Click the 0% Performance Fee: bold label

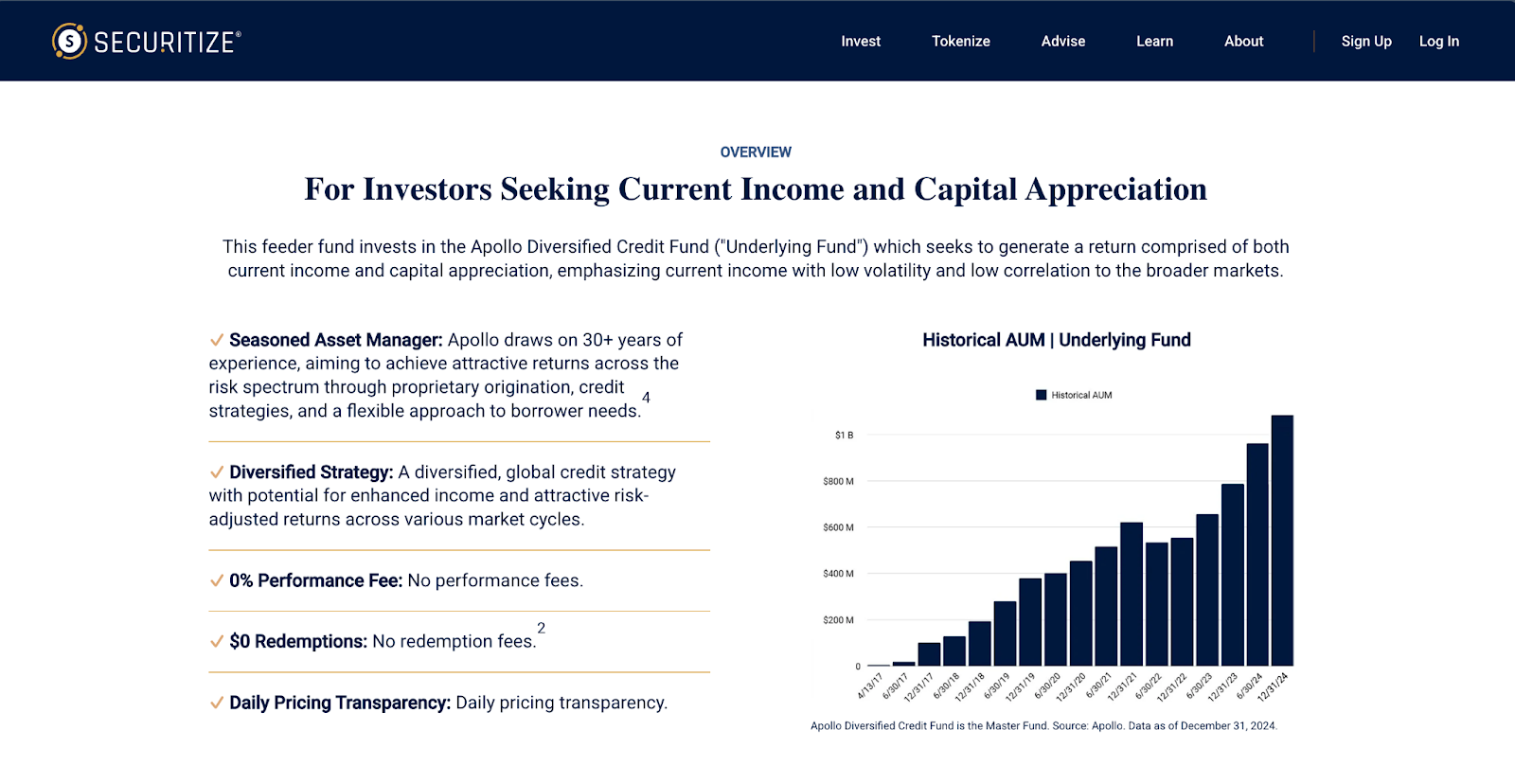[316, 580]
